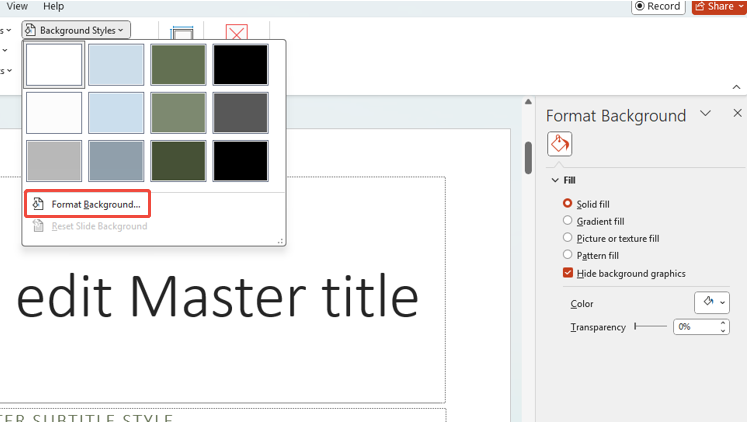Image resolution: width=749 pixels, height=431 pixels.
Task: Select the black background style in first row
Action: [240, 65]
